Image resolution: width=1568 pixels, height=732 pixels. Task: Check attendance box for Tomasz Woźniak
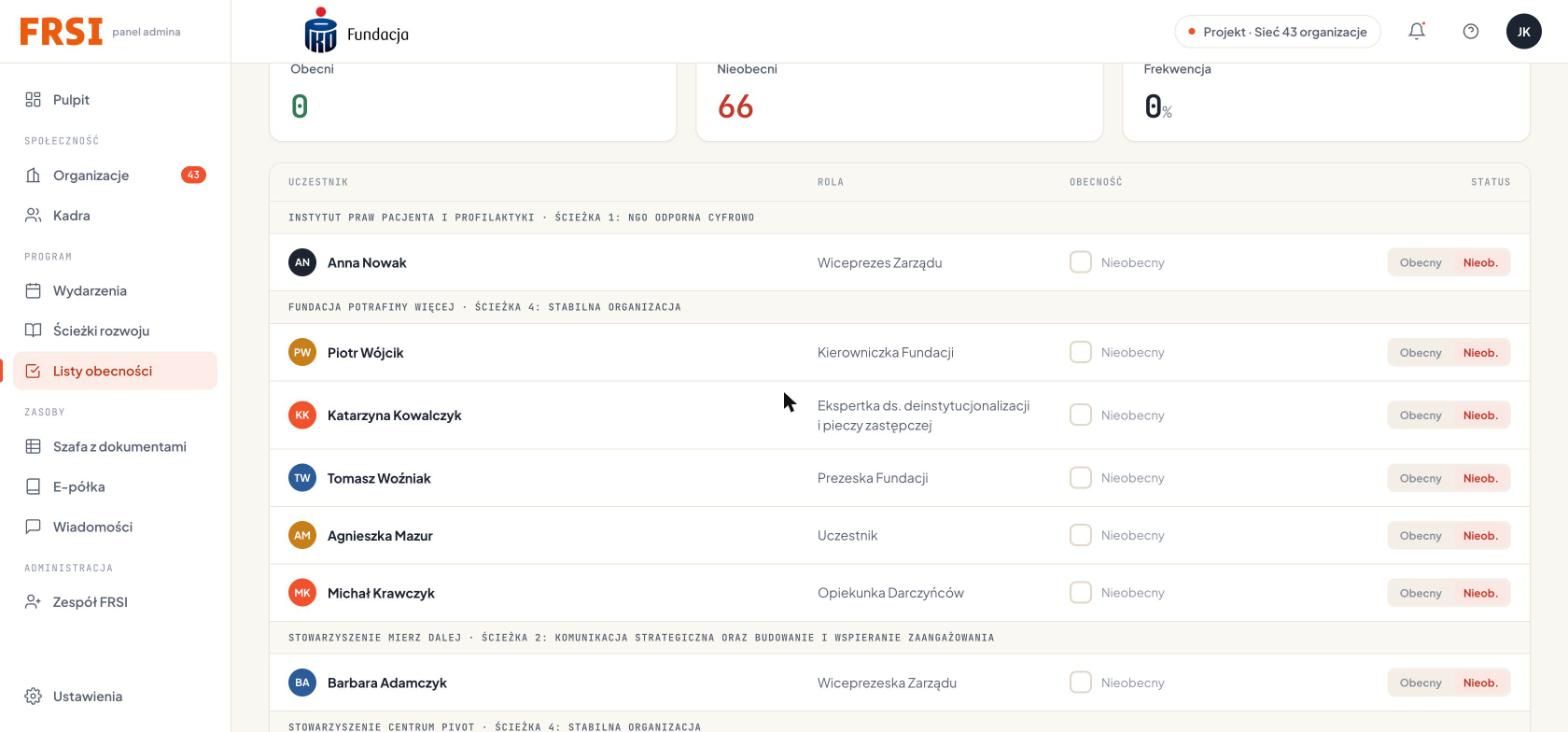click(x=1080, y=478)
